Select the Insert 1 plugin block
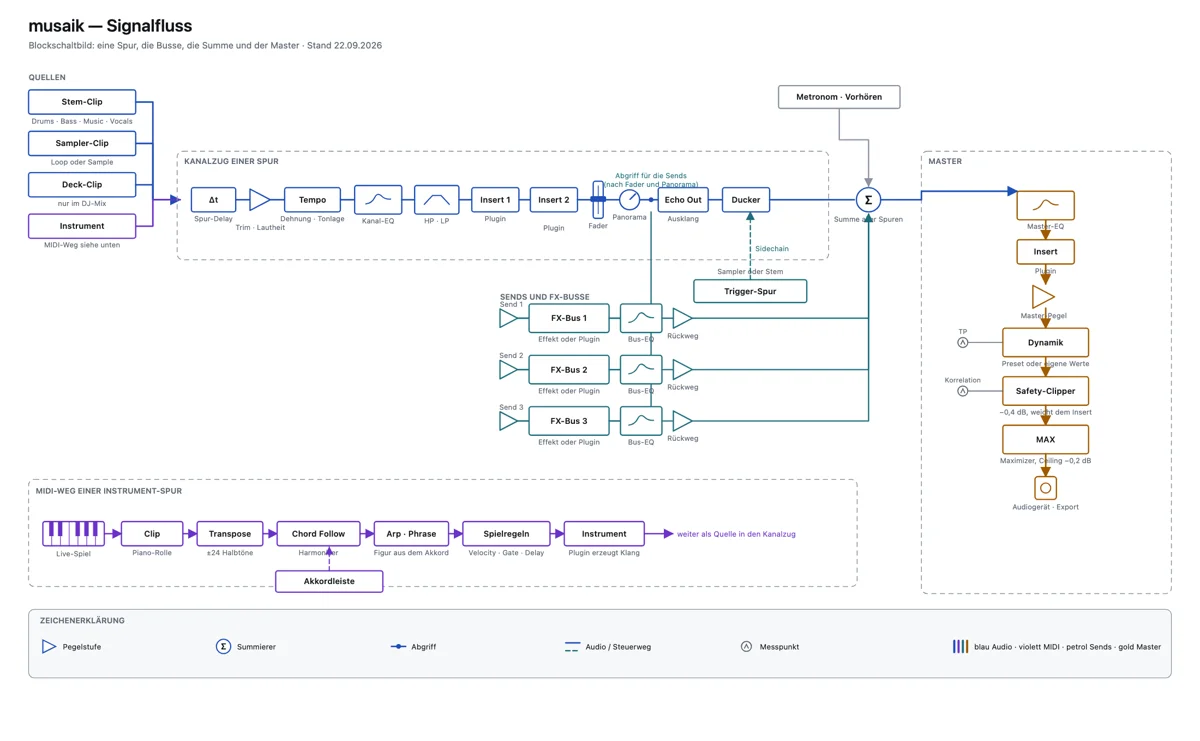 click(x=495, y=200)
